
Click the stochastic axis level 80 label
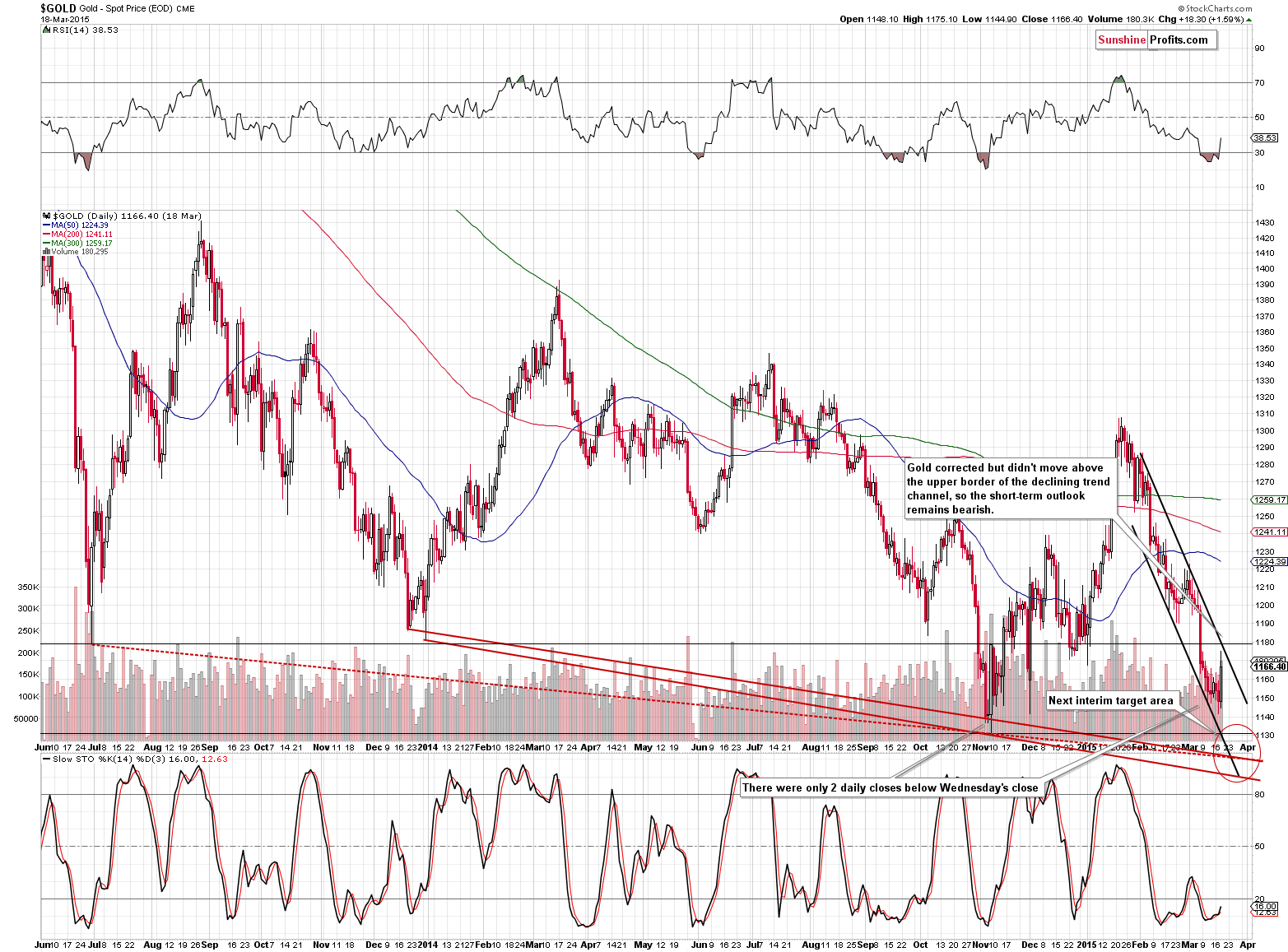pos(1259,794)
